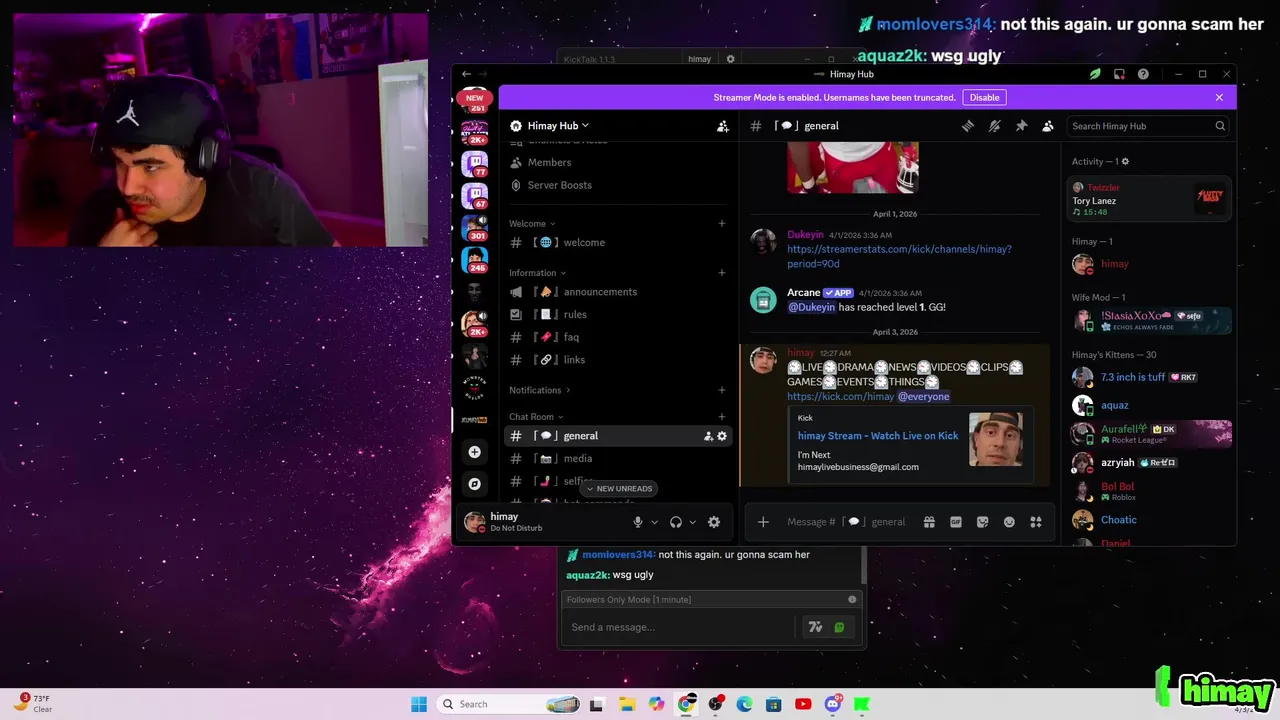This screenshot has height=720, width=1280.
Task: Click Followers Only Mode info icon
Action: (852, 599)
